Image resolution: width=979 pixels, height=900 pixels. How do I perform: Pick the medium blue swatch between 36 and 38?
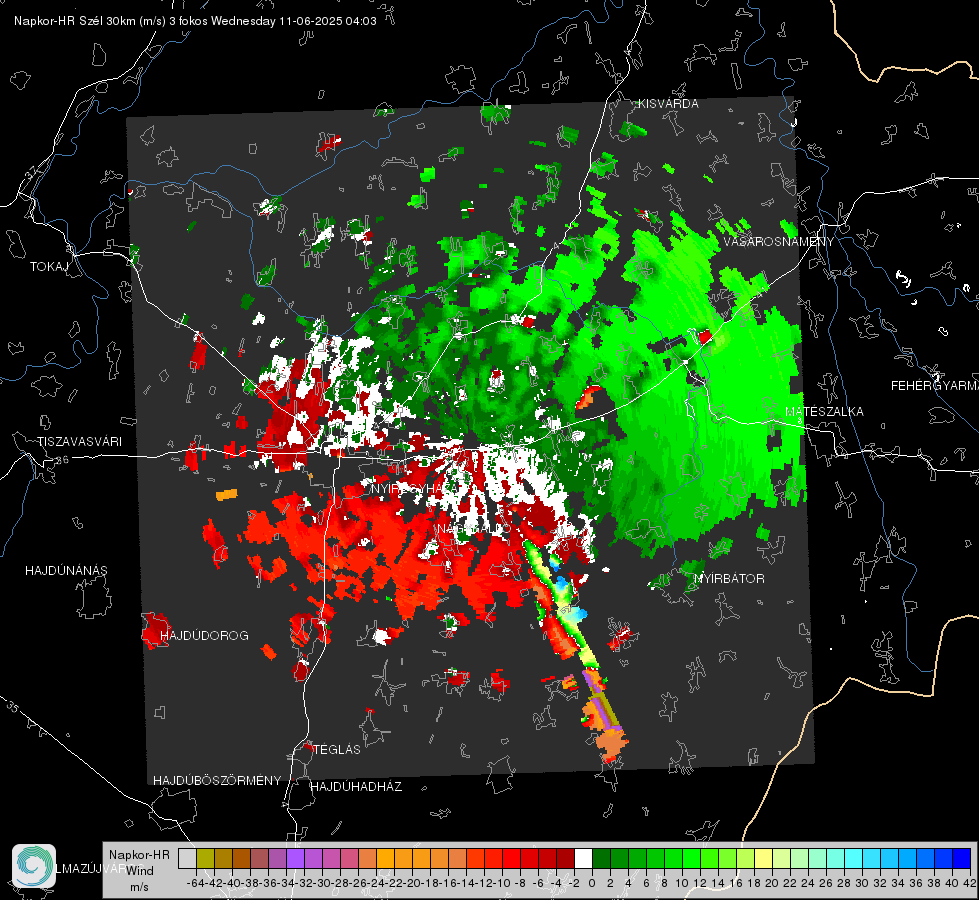click(927, 858)
